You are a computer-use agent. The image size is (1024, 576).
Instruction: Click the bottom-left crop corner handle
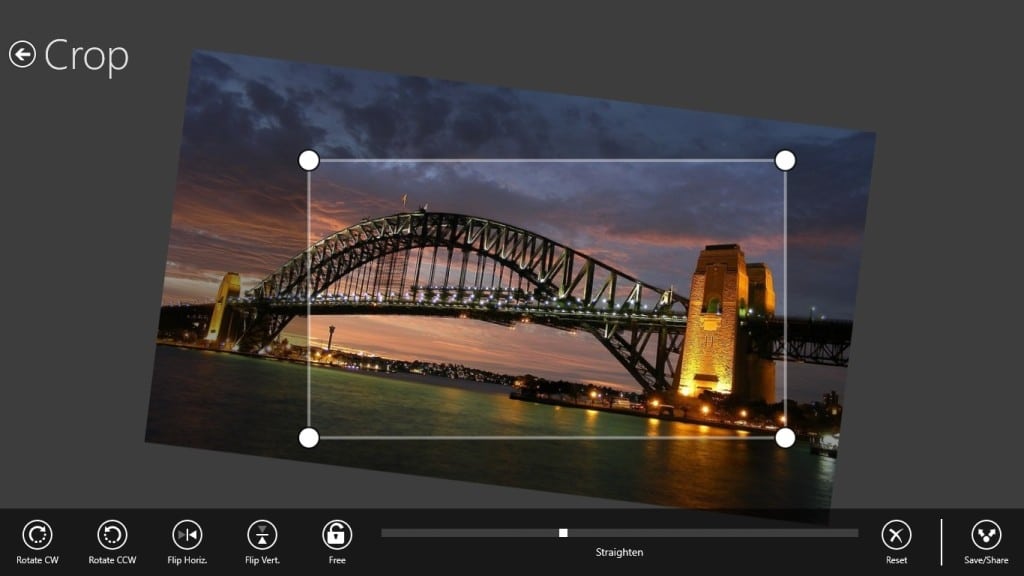(x=308, y=438)
